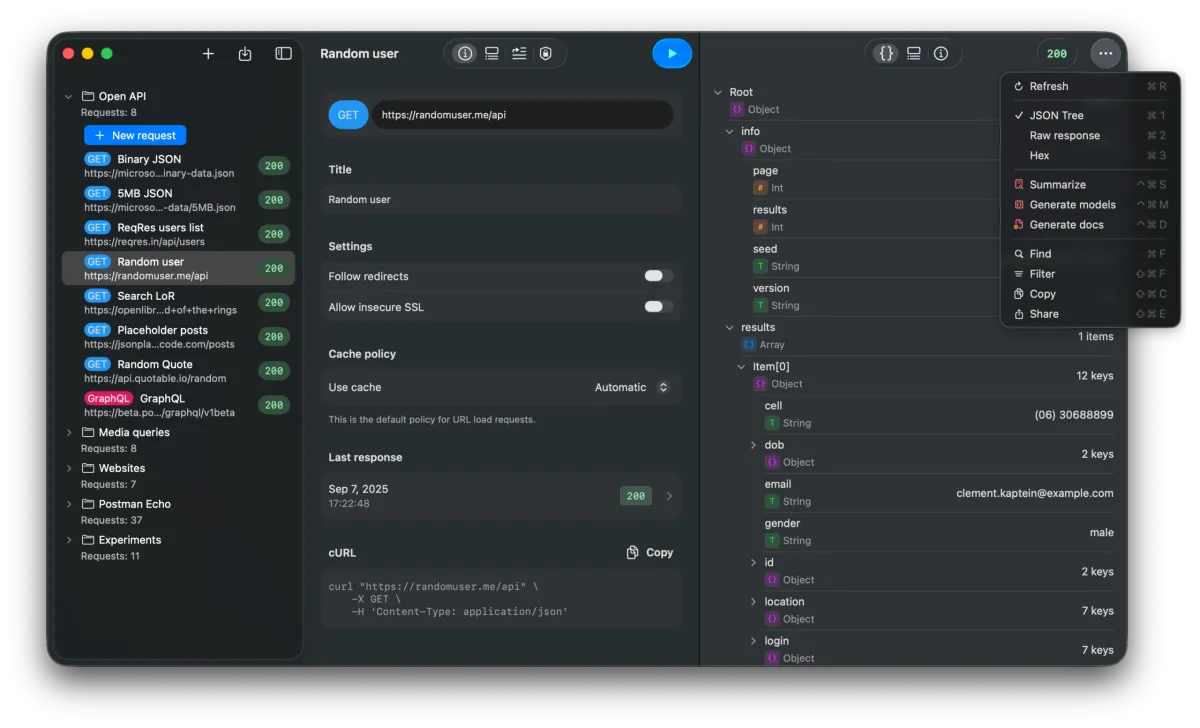Viewport: 1200px width, 728px height.
Task: Send the Random user request
Action: [672, 53]
